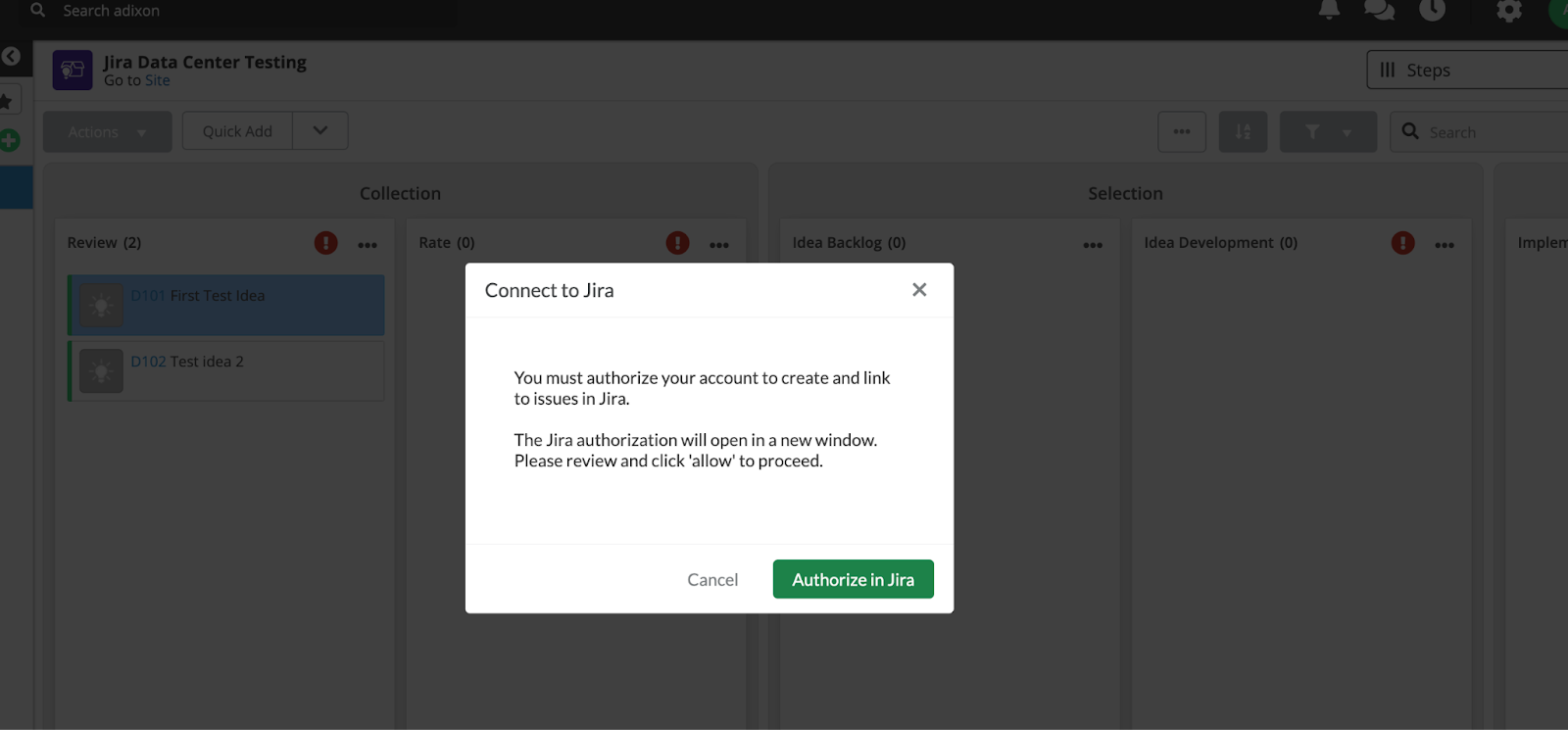This screenshot has height=730, width=1568.
Task: Click the green plus icon in sidebar
Action: click(9, 140)
